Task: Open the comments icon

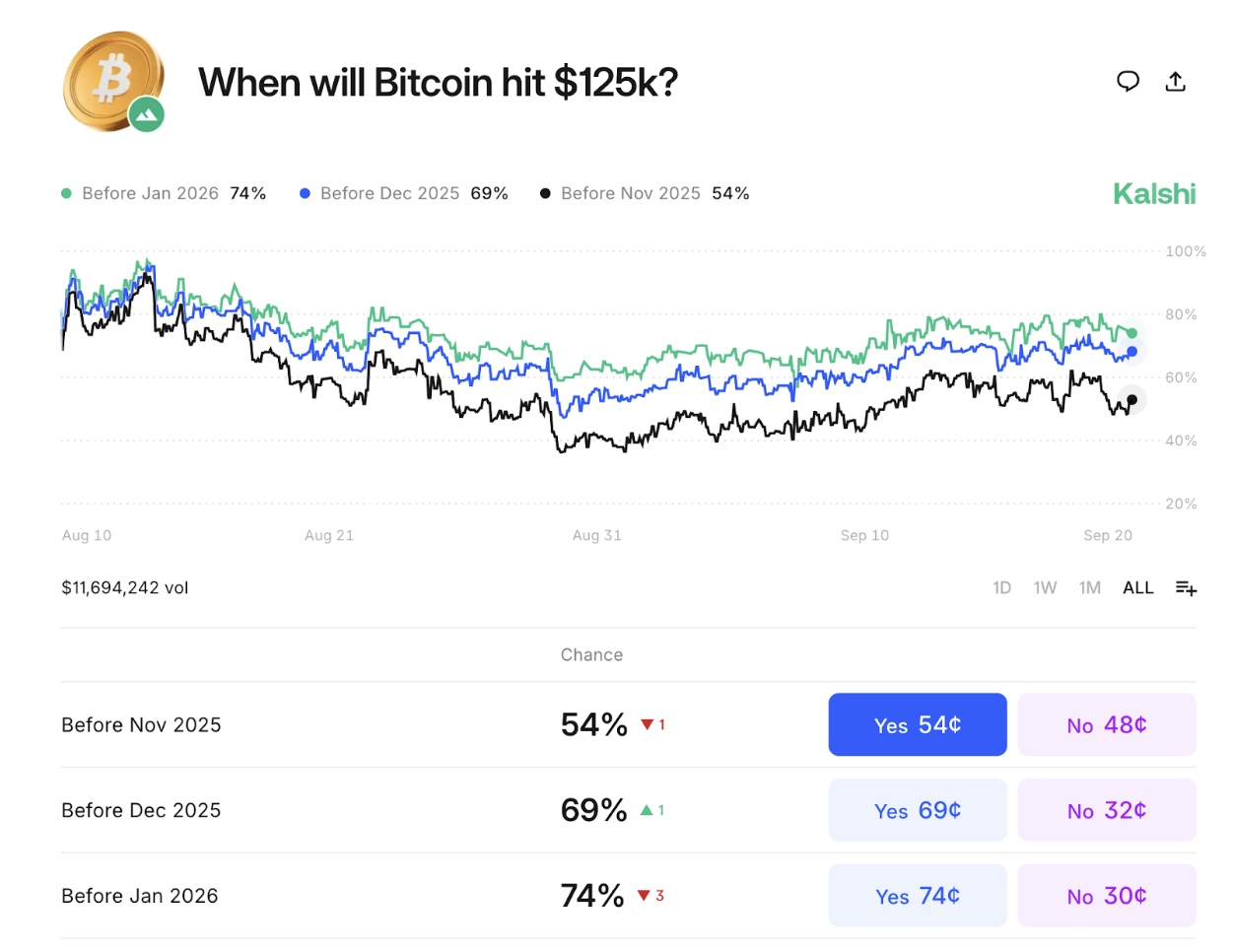Action: [x=1128, y=82]
